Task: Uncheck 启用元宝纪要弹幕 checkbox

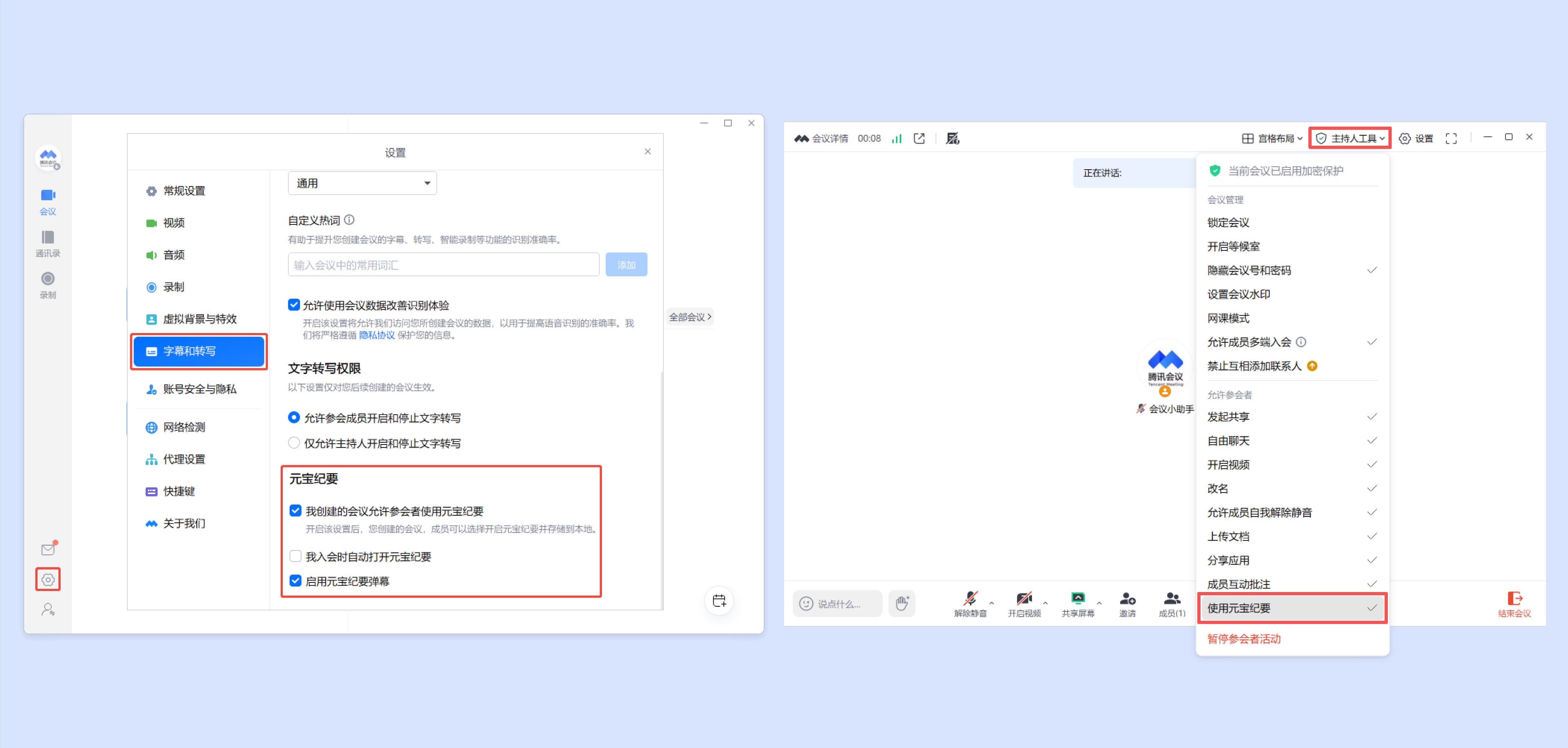Action: [295, 581]
